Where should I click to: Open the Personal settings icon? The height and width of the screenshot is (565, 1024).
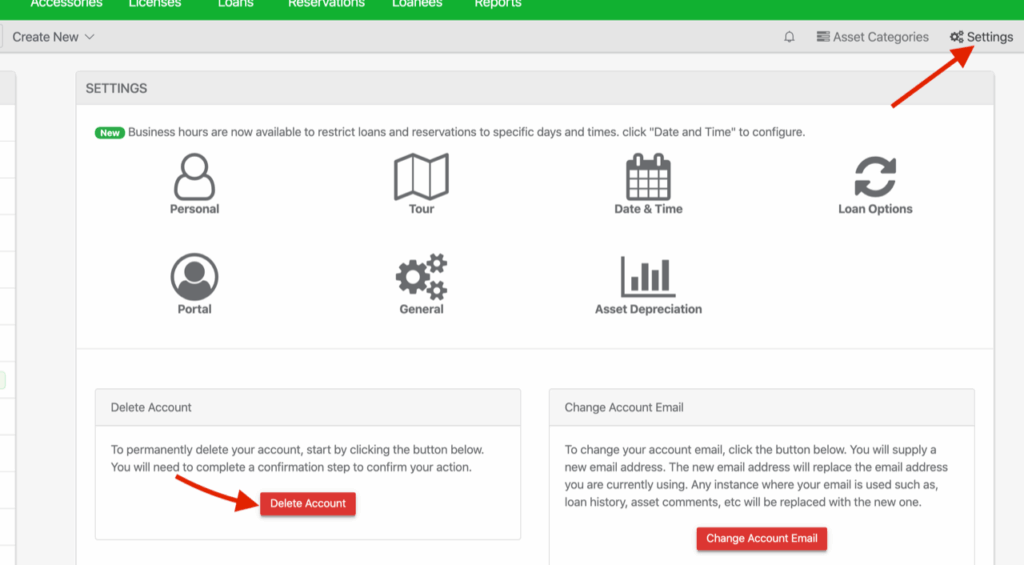(194, 178)
